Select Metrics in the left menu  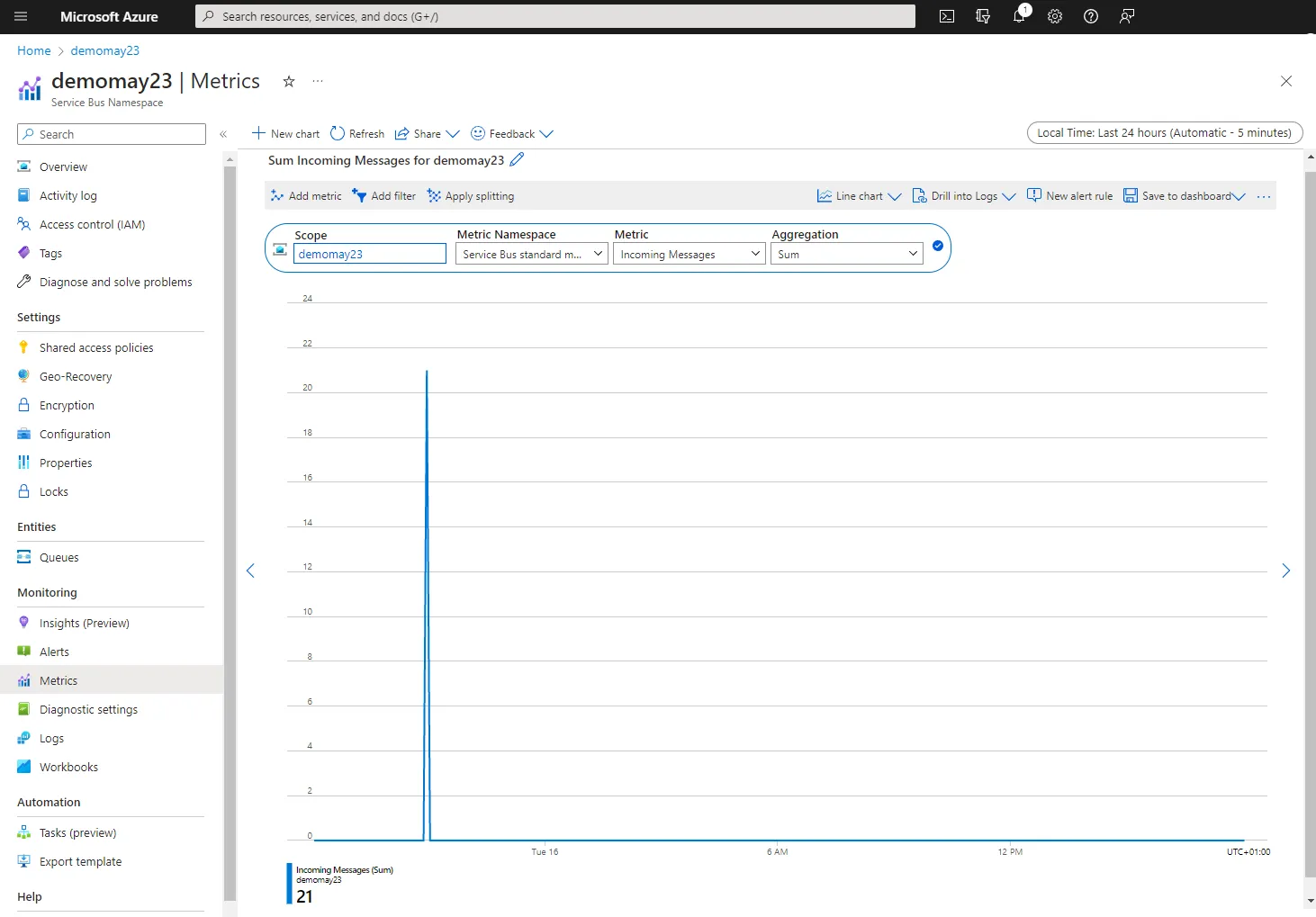coord(112,680)
